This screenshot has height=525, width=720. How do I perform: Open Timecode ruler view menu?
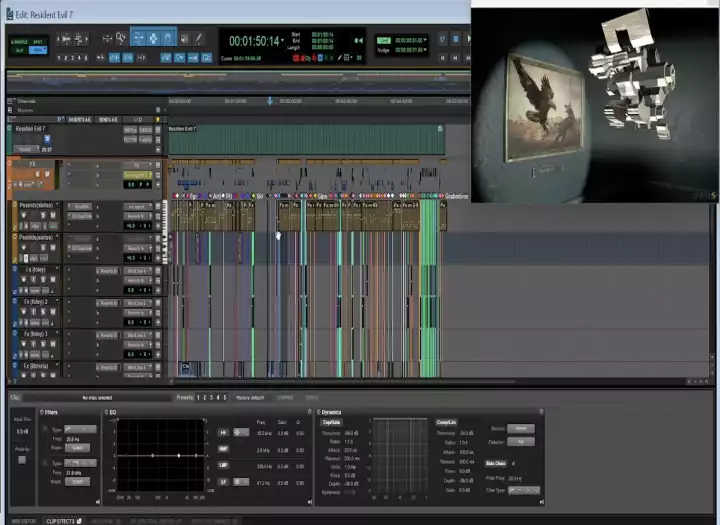11,101
